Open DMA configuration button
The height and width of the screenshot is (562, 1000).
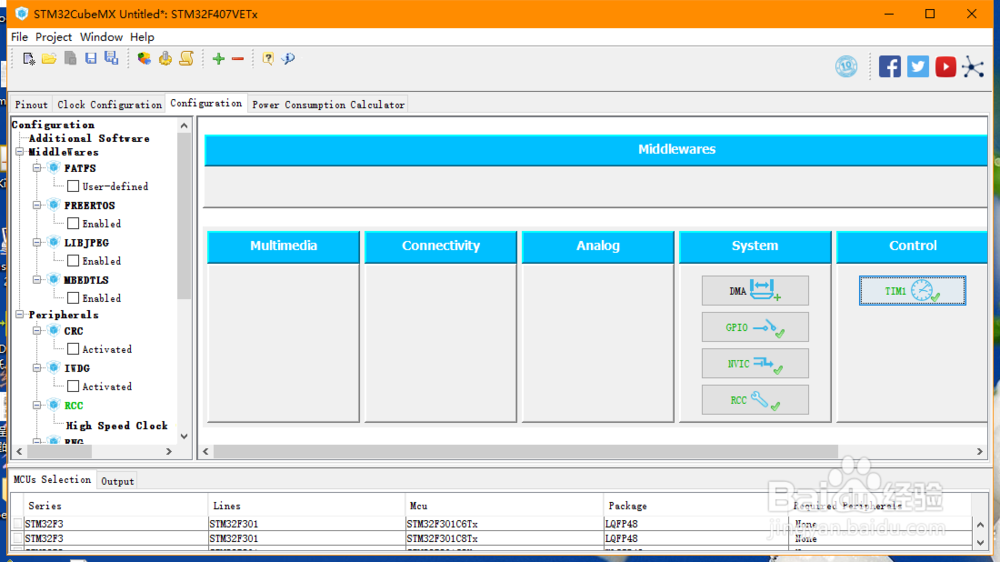point(755,291)
